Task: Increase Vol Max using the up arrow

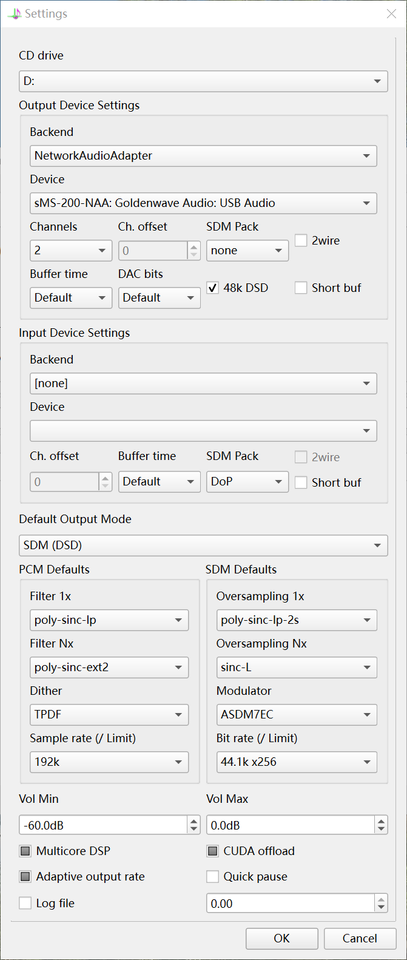Action: pos(381,820)
